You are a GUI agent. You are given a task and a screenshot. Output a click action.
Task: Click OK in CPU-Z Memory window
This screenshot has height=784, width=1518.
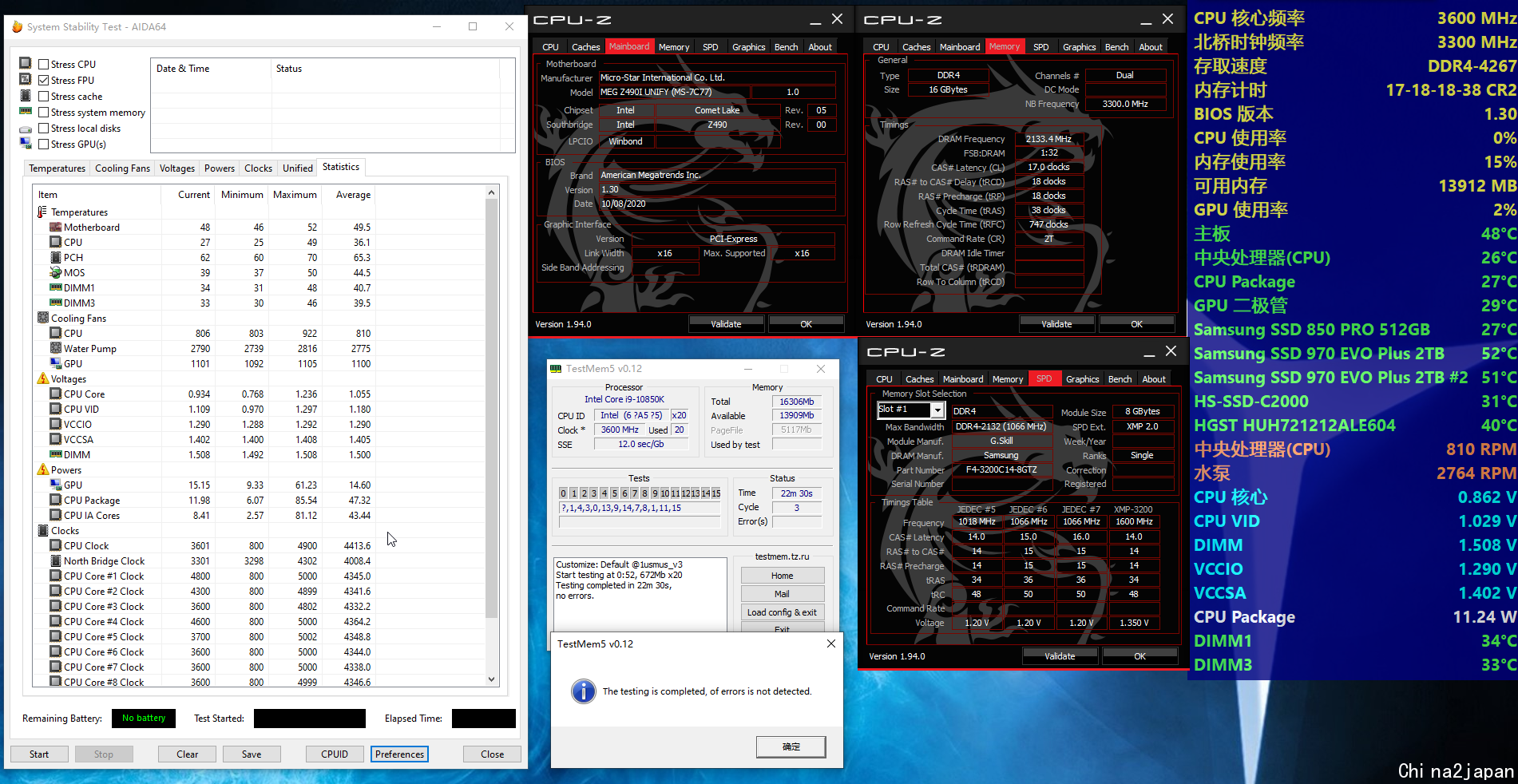click(x=1136, y=324)
